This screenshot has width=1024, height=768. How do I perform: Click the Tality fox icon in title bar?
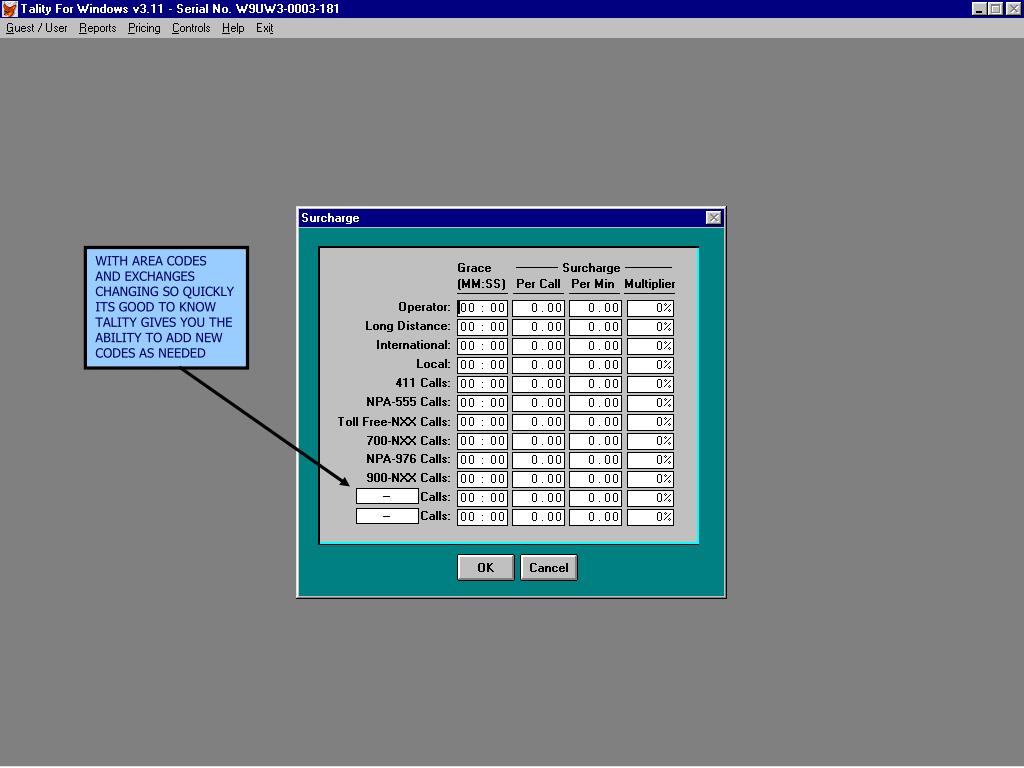[9, 8]
